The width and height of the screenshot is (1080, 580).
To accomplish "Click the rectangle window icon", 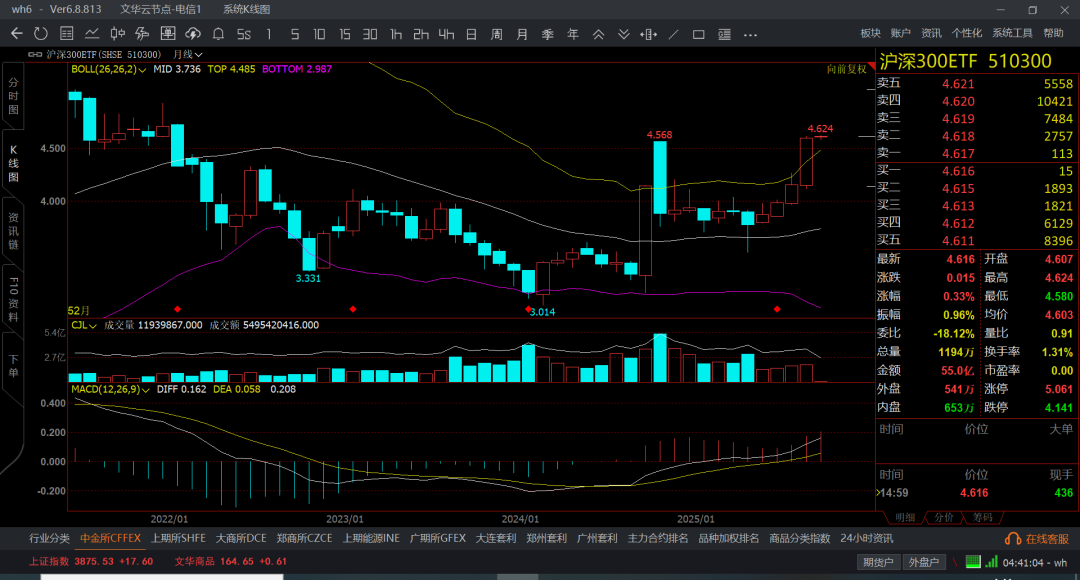I will pos(698,34).
